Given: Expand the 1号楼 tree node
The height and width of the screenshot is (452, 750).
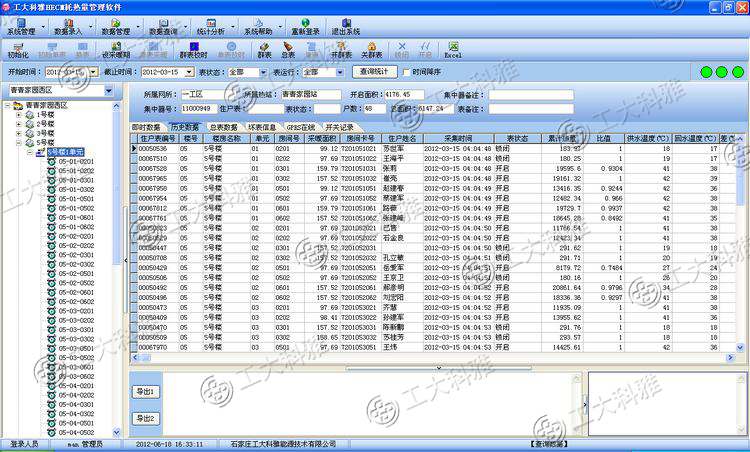Looking at the screenshot, I should coord(19,115).
